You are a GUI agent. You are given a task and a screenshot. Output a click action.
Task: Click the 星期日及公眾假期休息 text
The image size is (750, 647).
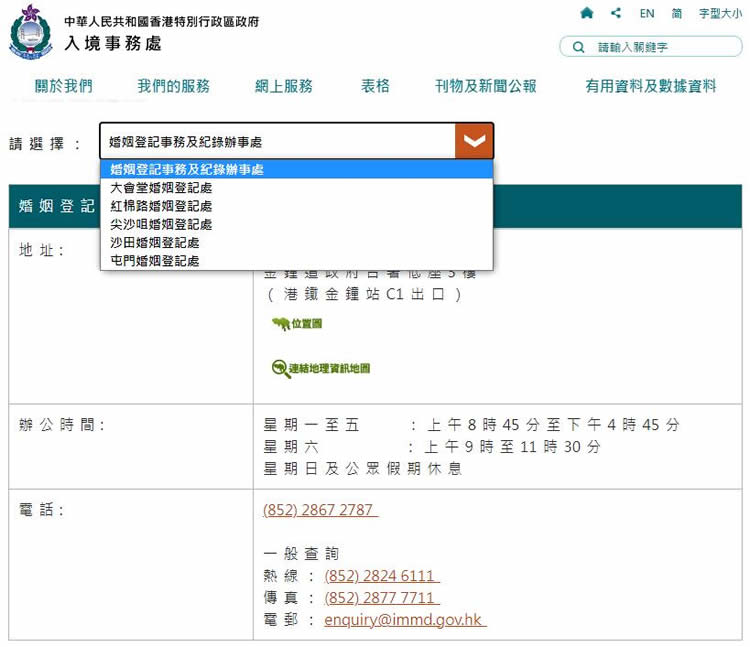[363, 468]
